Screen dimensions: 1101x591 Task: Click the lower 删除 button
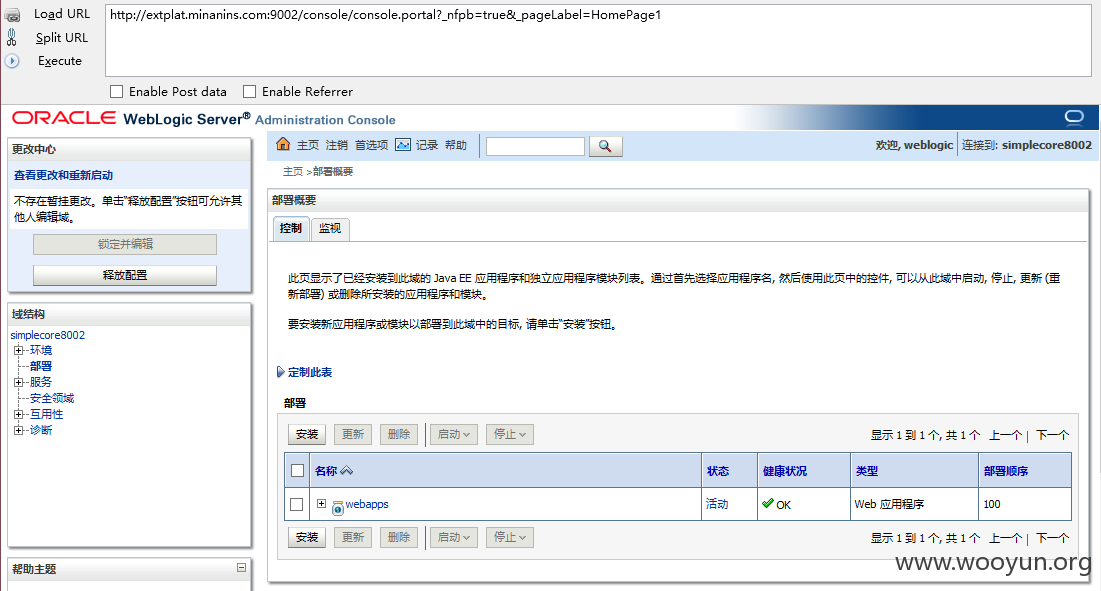coord(399,538)
